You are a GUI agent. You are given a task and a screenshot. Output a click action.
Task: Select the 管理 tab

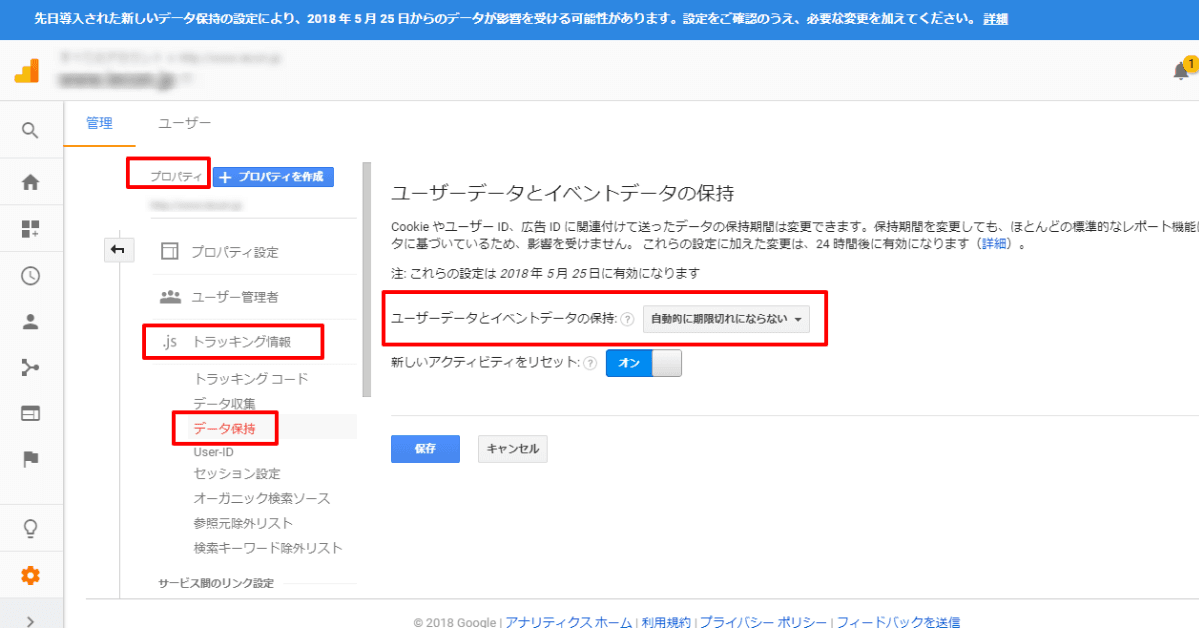(x=99, y=123)
